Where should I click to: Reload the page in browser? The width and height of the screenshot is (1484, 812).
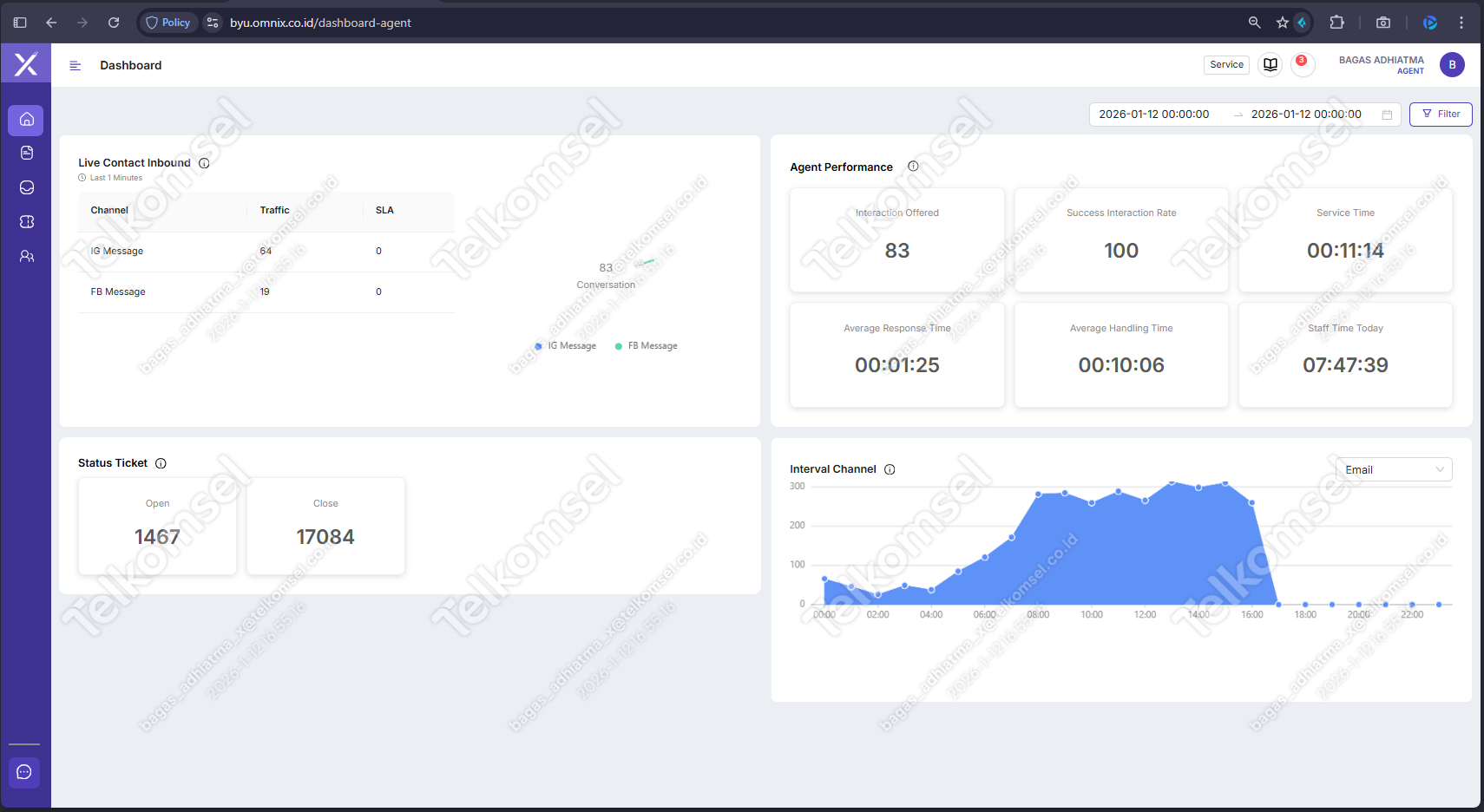[x=114, y=23]
